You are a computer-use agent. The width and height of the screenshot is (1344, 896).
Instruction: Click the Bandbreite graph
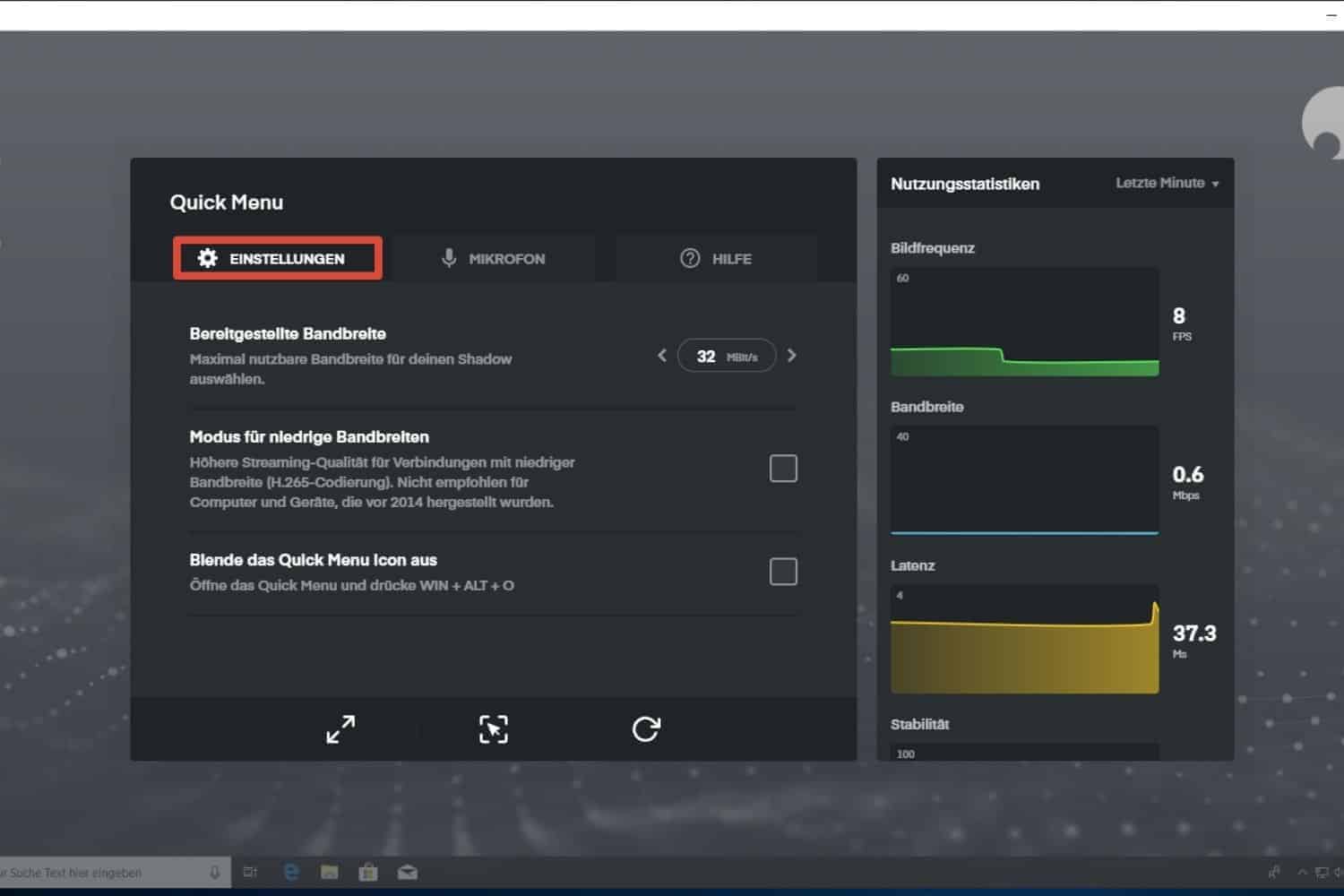(x=1025, y=480)
